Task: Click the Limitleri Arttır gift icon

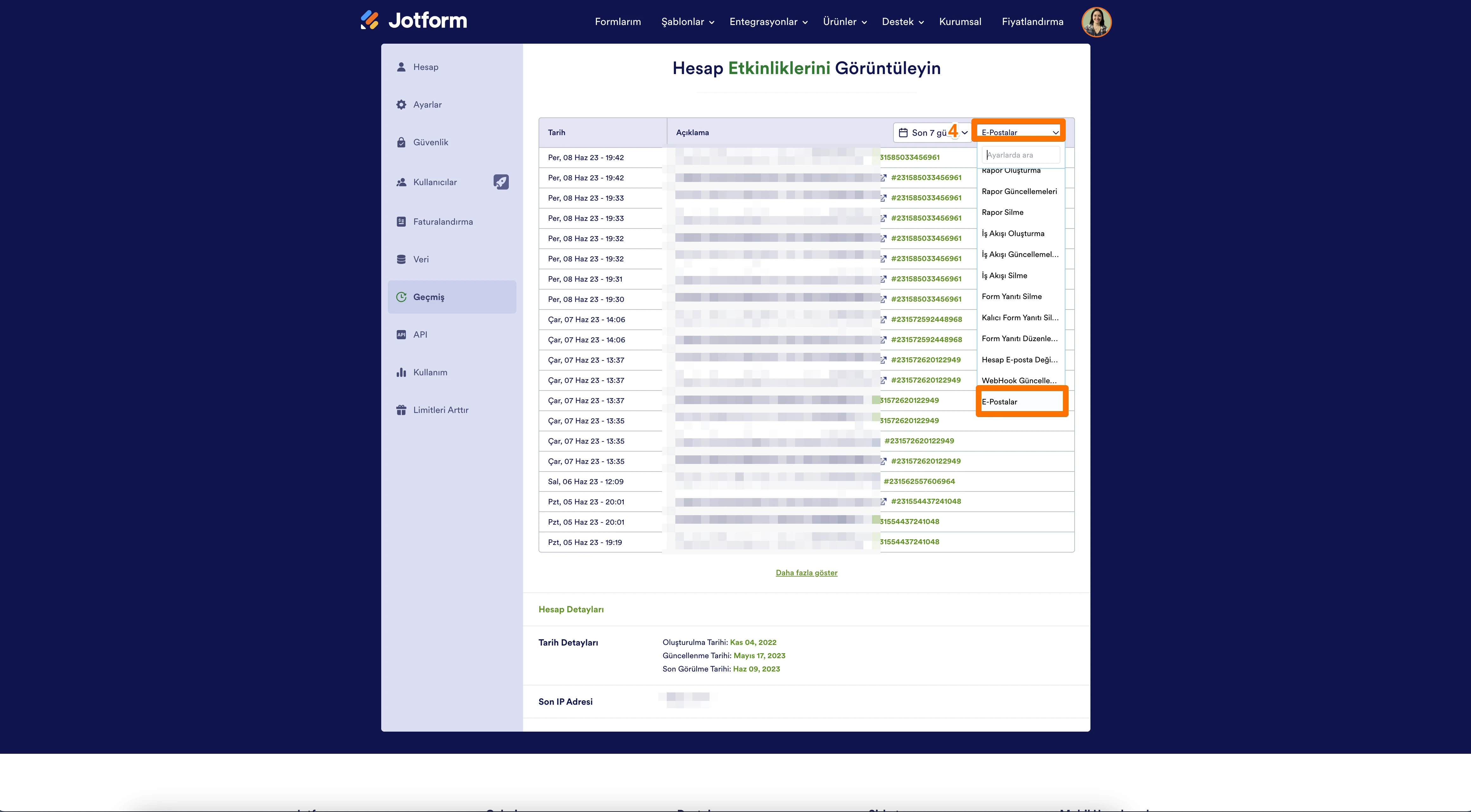Action: coord(401,410)
